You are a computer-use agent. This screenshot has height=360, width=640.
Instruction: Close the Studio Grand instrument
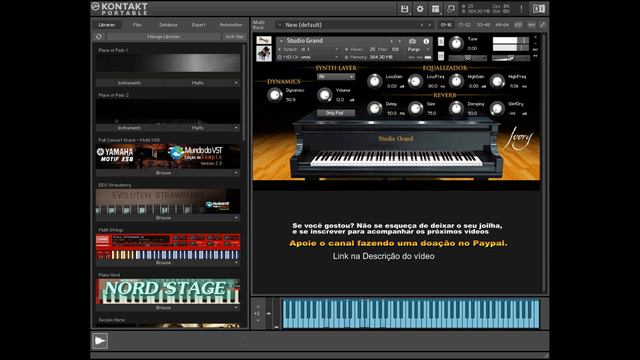[535, 37]
